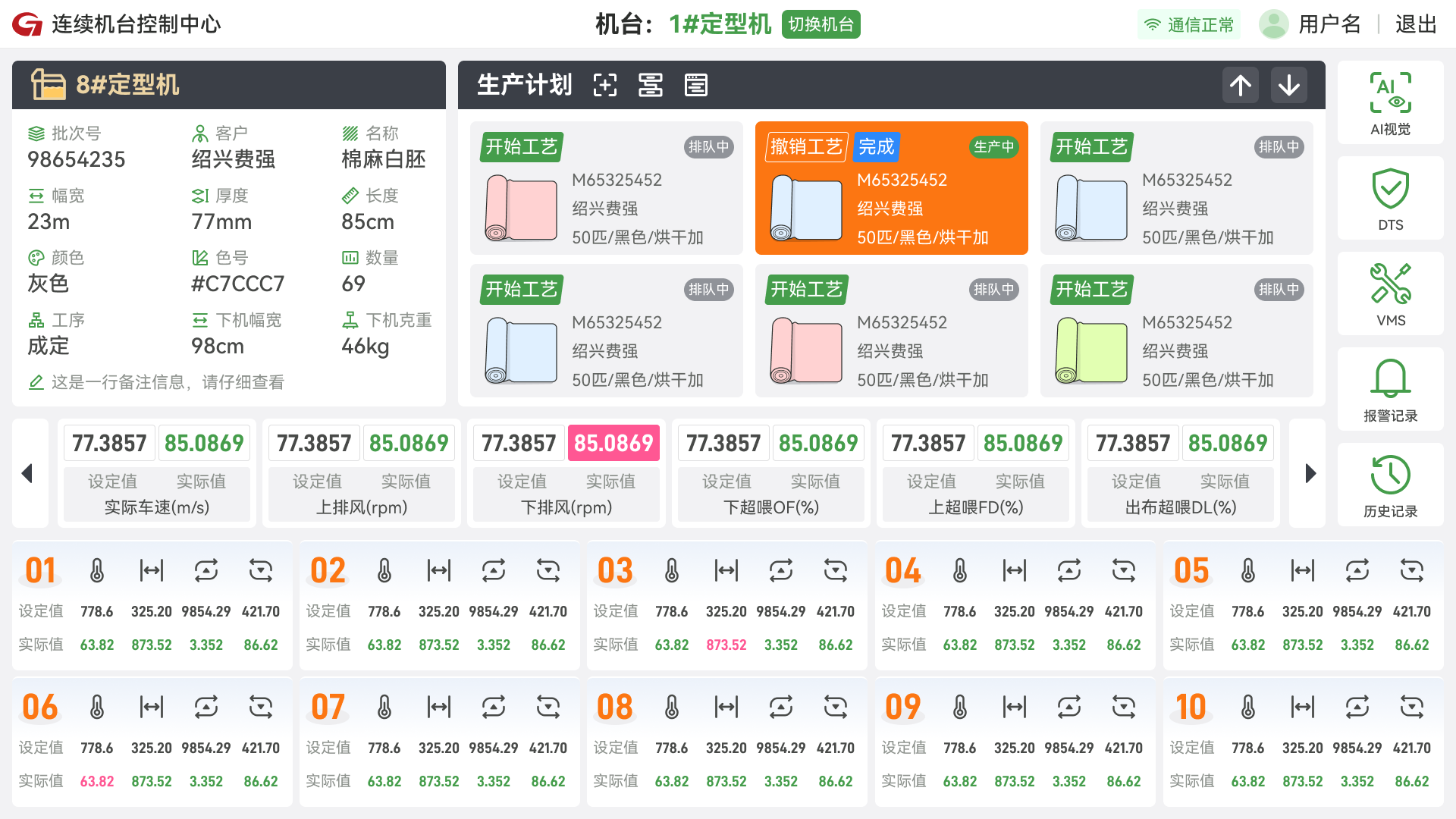Click the edit remark pencil icon
Viewport: 1456px width, 819px height.
click(36, 382)
